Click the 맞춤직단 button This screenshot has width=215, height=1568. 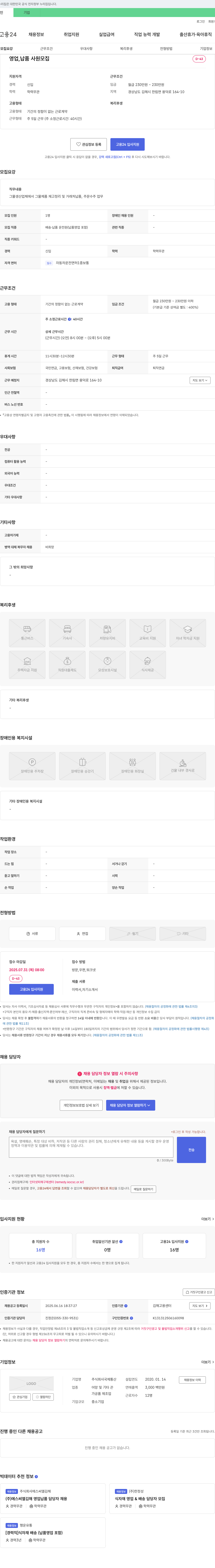click(x=43, y=1397)
